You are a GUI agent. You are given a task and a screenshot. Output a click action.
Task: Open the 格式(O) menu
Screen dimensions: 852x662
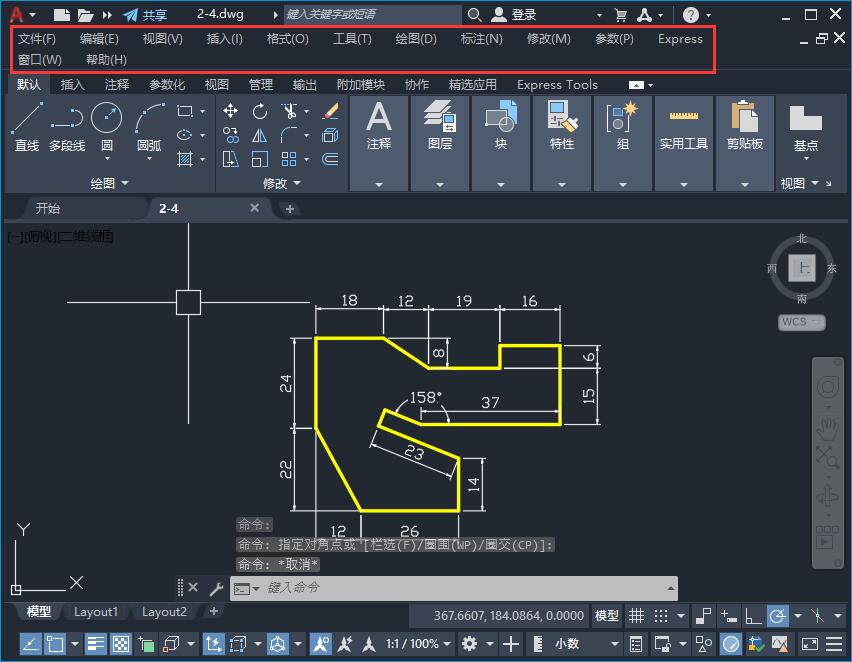tap(286, 39)
